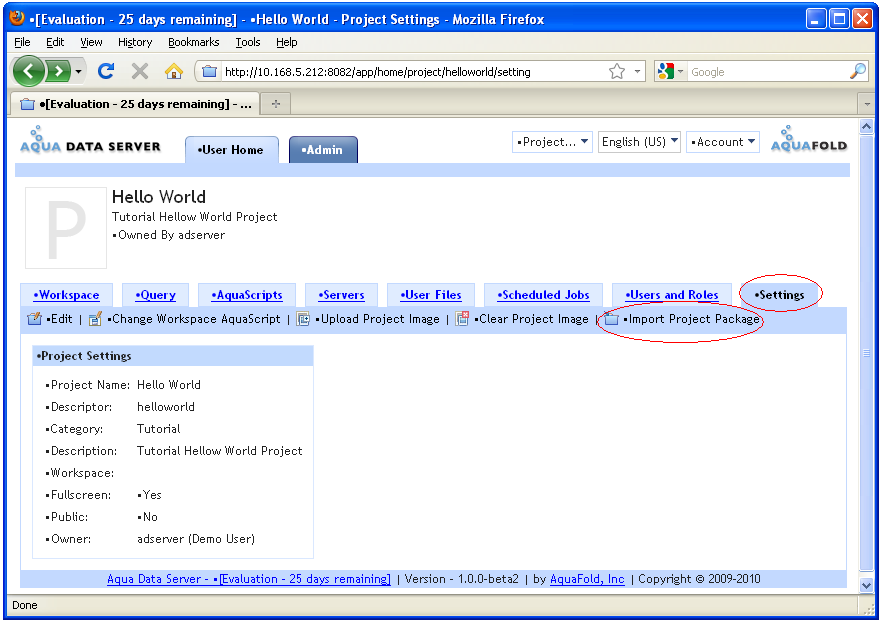Click the Aqua Data Server logo
883x621 pixels.
click(90, 140)
